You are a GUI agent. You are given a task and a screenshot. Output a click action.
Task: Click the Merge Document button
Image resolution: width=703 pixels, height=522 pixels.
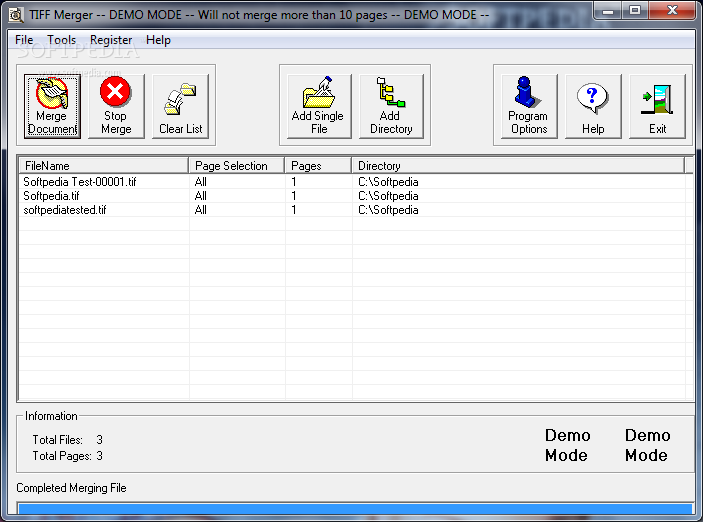point(52,106)
